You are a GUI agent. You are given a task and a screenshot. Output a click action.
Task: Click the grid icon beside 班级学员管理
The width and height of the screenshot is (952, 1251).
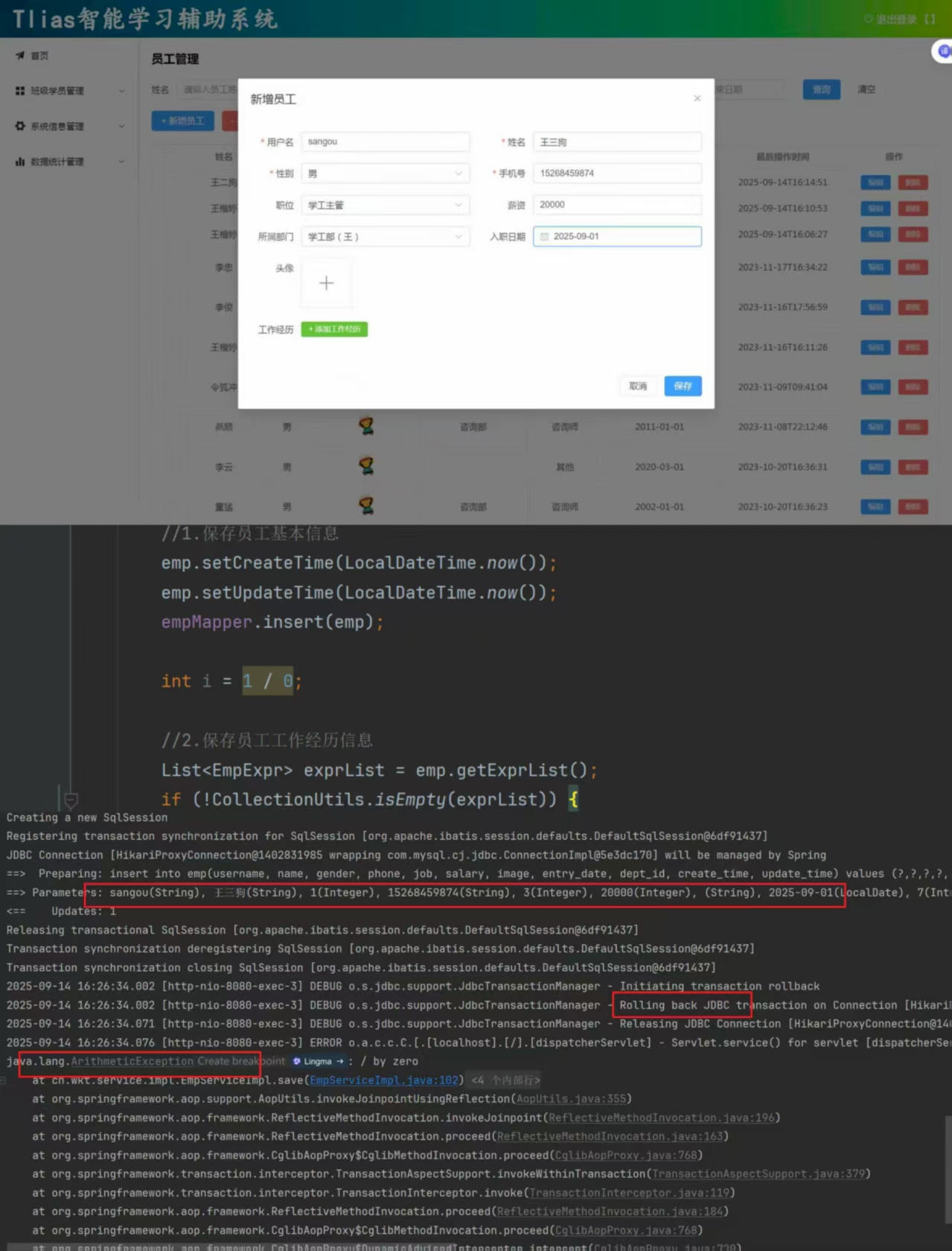[x=20, y=91]
